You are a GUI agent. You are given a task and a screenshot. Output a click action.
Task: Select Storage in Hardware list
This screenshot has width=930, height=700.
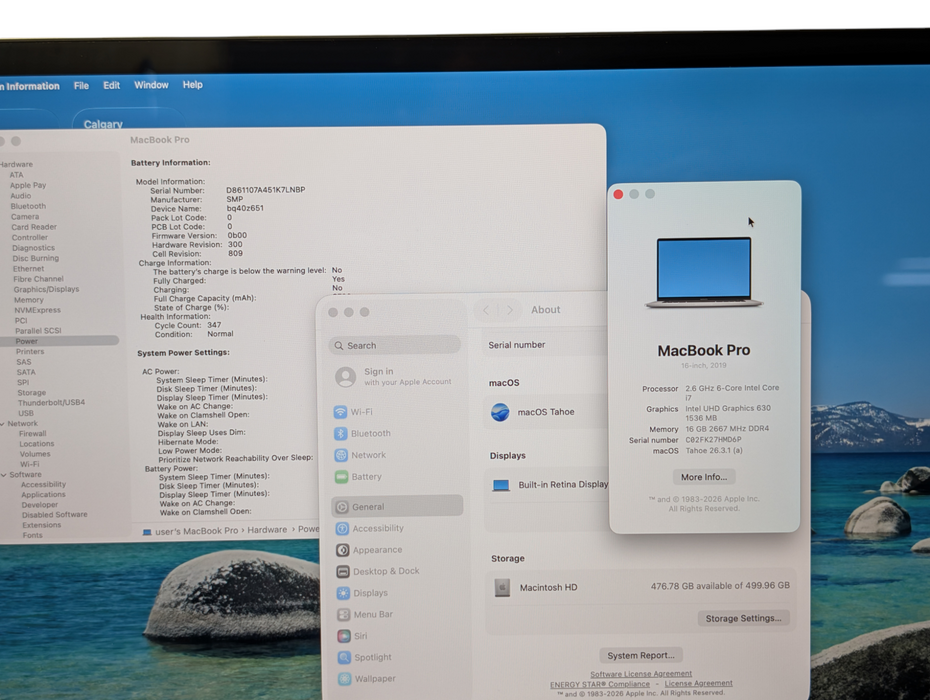(x=31, y=393)
